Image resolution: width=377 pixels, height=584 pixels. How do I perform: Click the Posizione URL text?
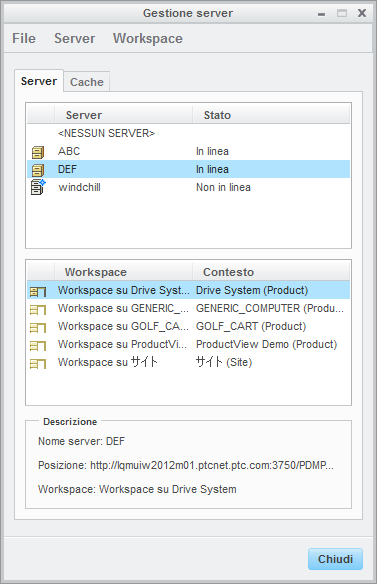[x=186, y=465]
